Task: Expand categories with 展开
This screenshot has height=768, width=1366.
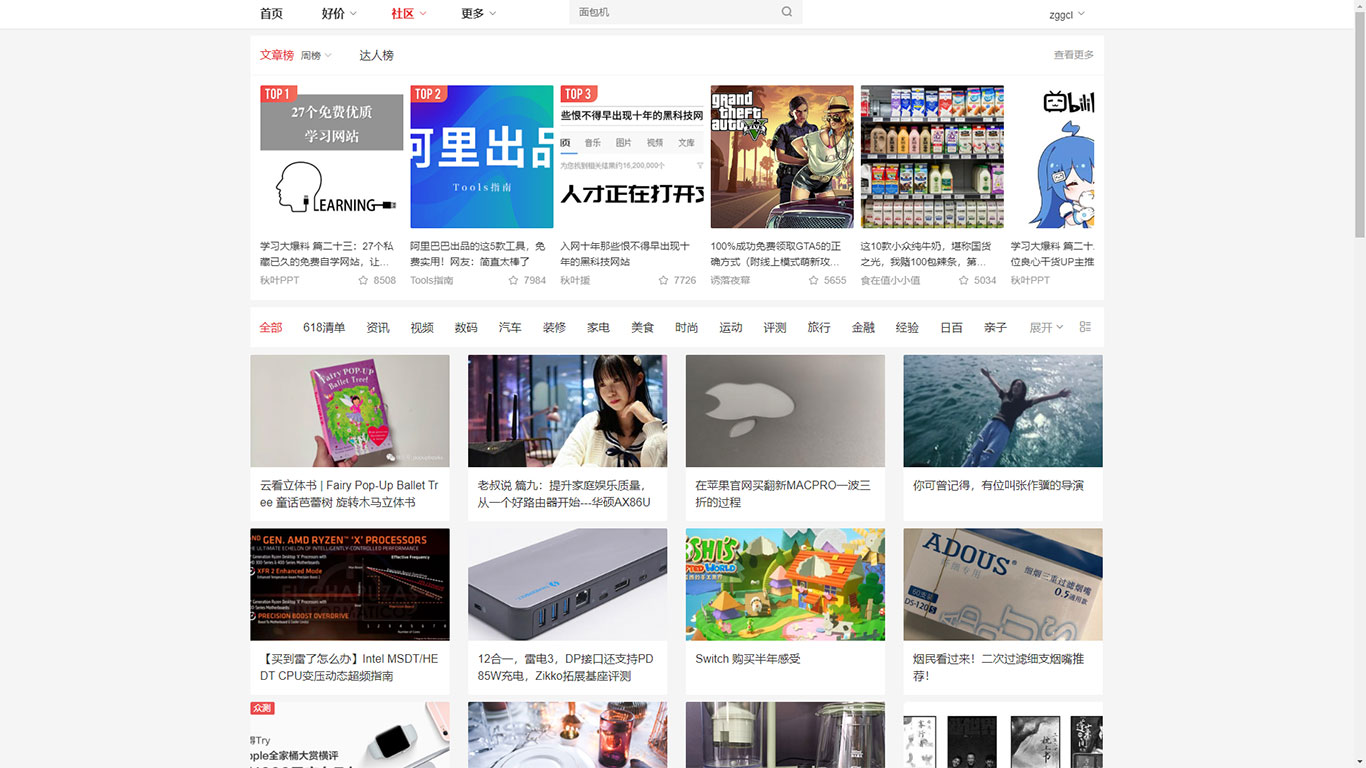Action: [1046, 328]
